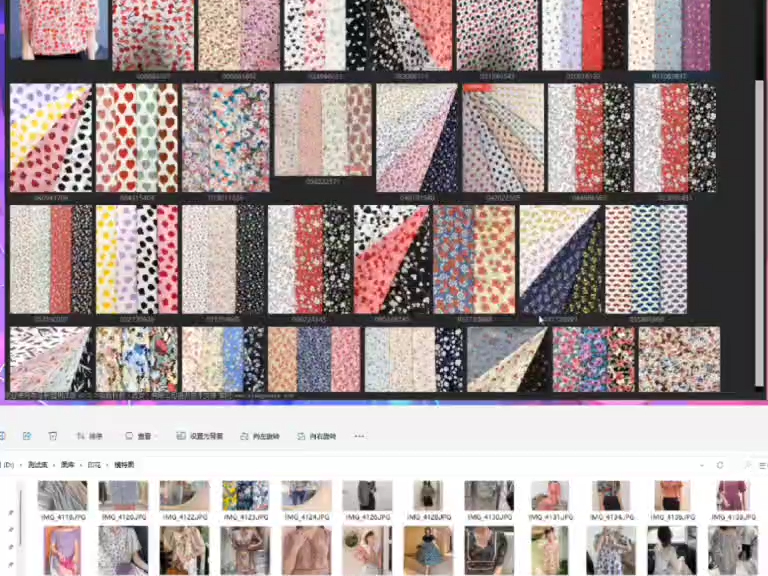The image size is (768, 576).
Task: Open purple-yellow-pink diagonal hearts fabric image
Action: [50, 138]
